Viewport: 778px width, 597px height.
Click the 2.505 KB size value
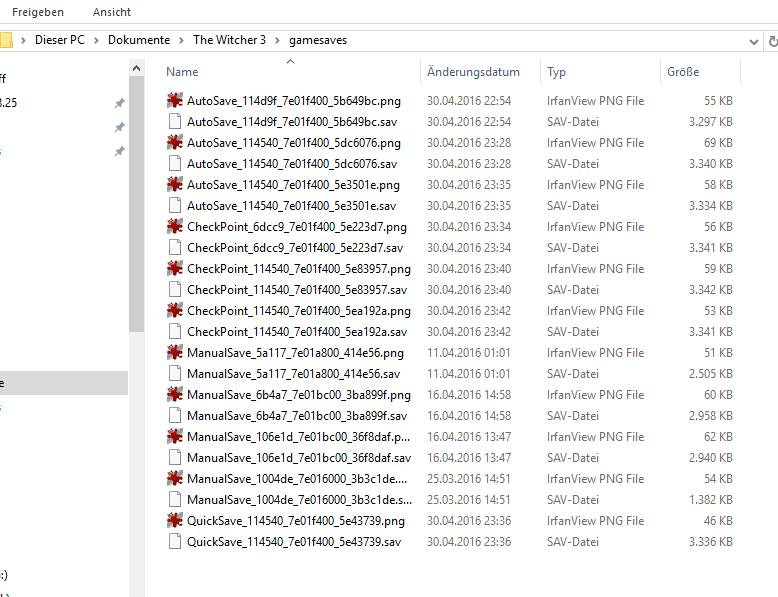point(711,374)
